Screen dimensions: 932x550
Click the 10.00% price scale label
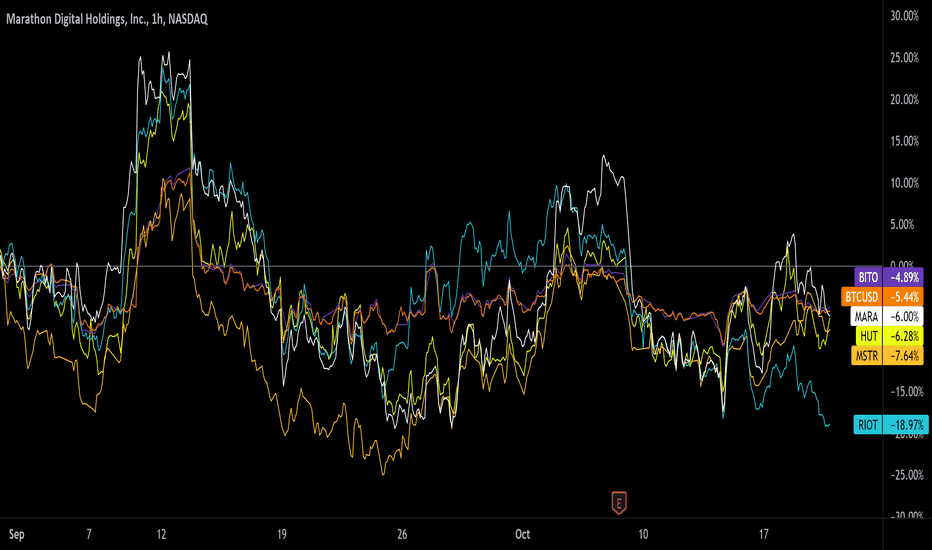(x=905, y=183)
